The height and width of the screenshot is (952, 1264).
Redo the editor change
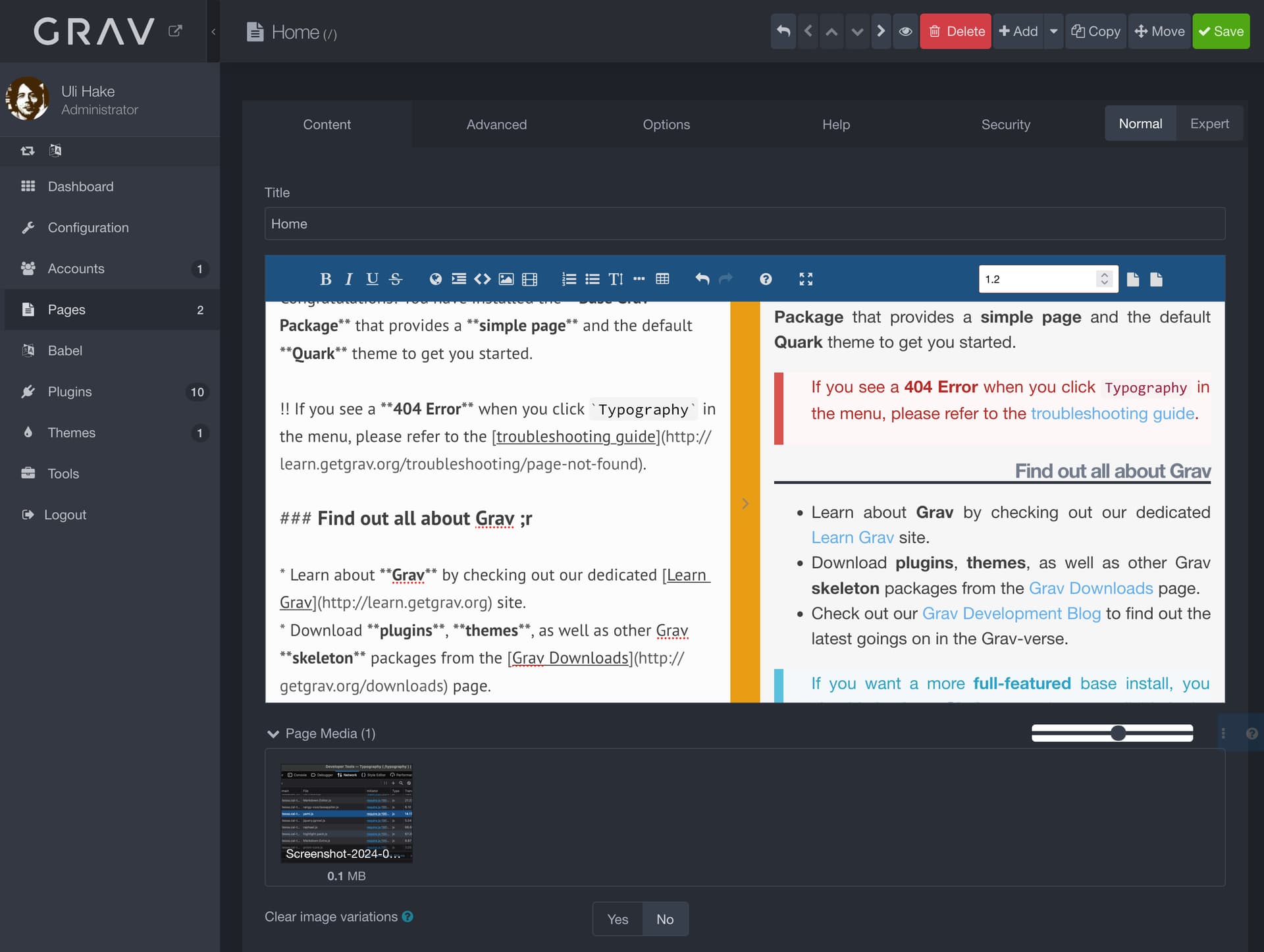(725, 279)
